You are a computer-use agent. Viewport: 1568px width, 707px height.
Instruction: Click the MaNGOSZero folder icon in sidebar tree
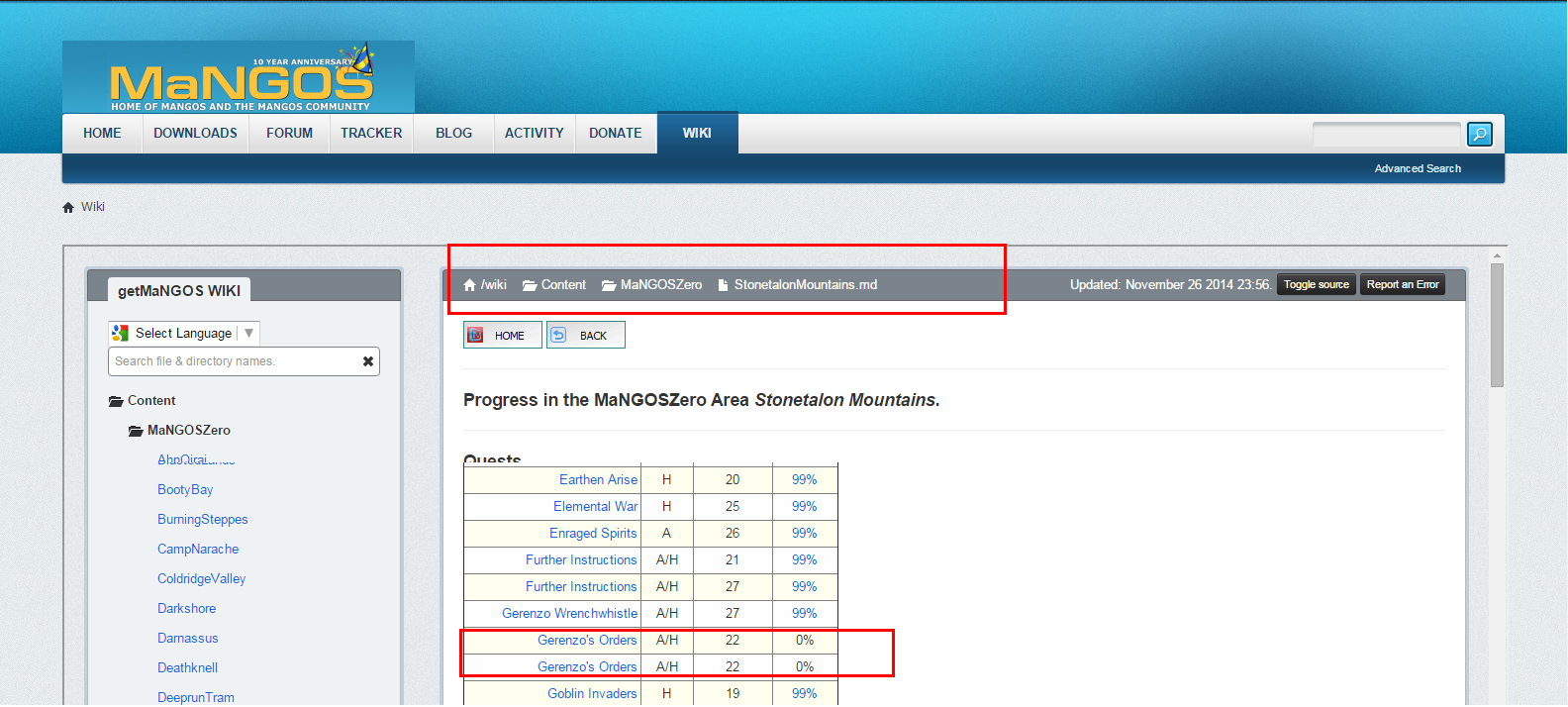click(x=136, y=431)
